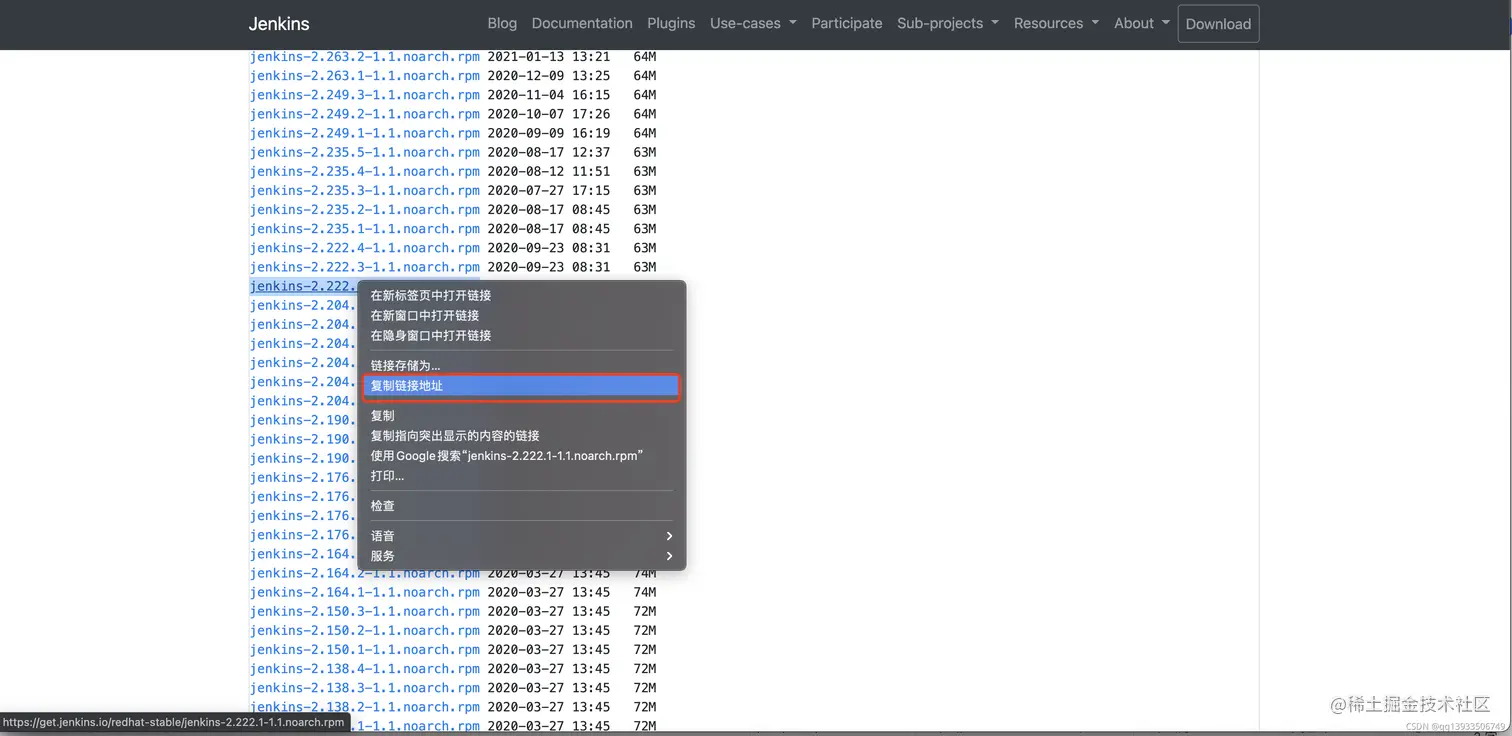Open jenkins-2.150.3-1.1.noarch.rpm link
The width and height of the screenshot is (1512, 736).
click(x=365, y=611)
